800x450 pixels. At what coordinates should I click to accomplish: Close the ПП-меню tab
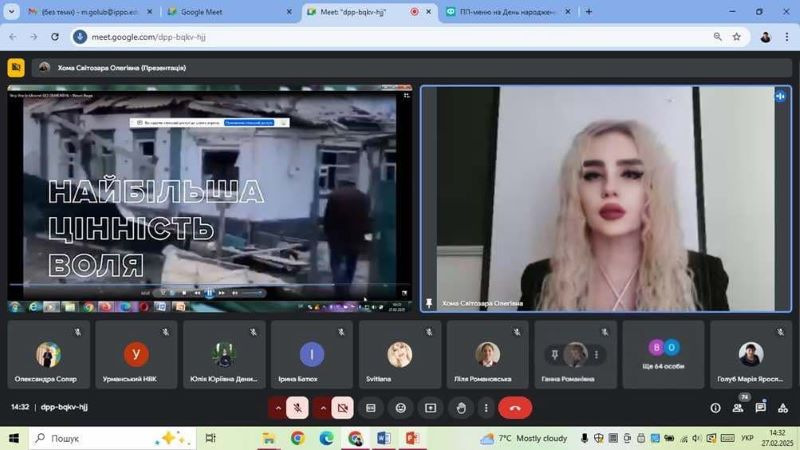coord(568,12)
